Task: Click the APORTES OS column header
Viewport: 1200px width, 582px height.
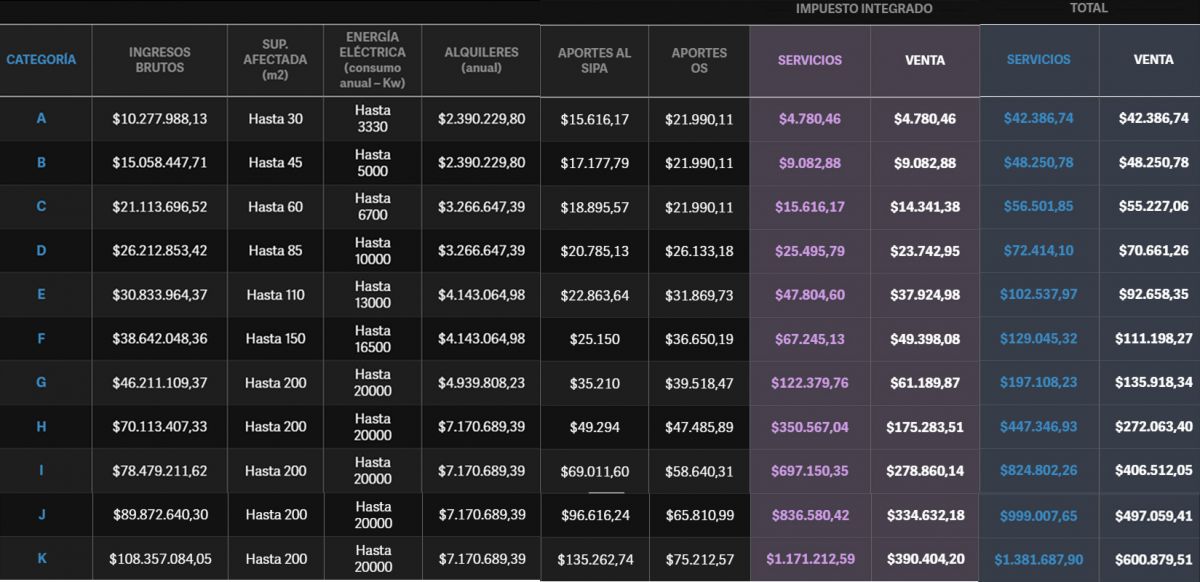Action: click(699, 60)
